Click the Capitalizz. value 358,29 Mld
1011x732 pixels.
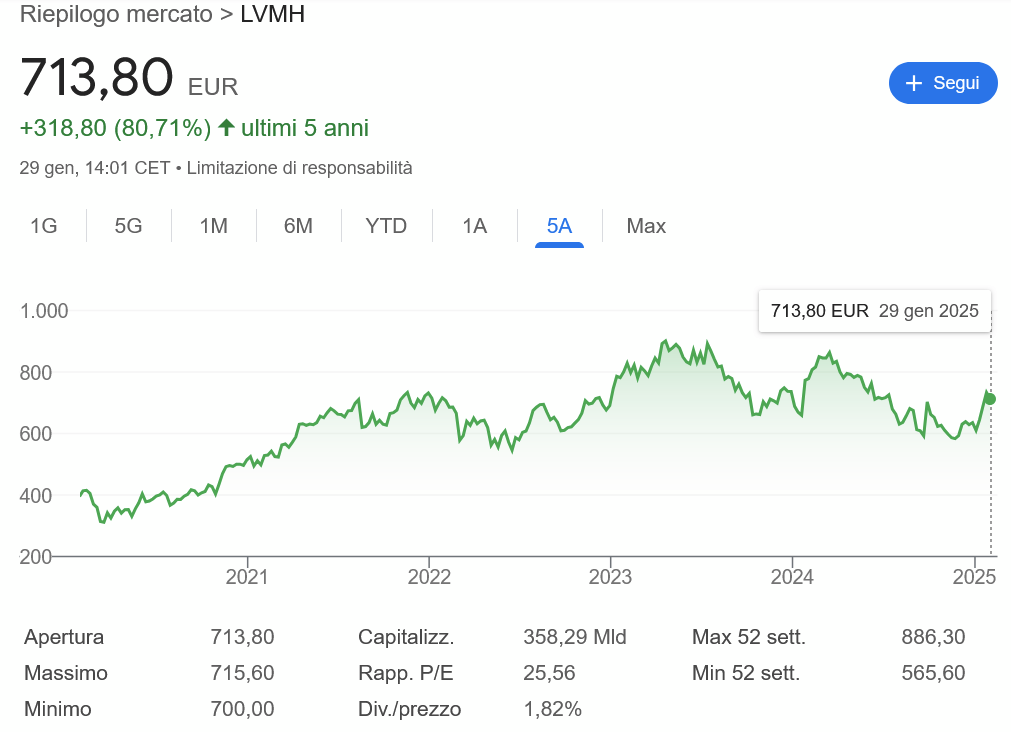point(574,637)
